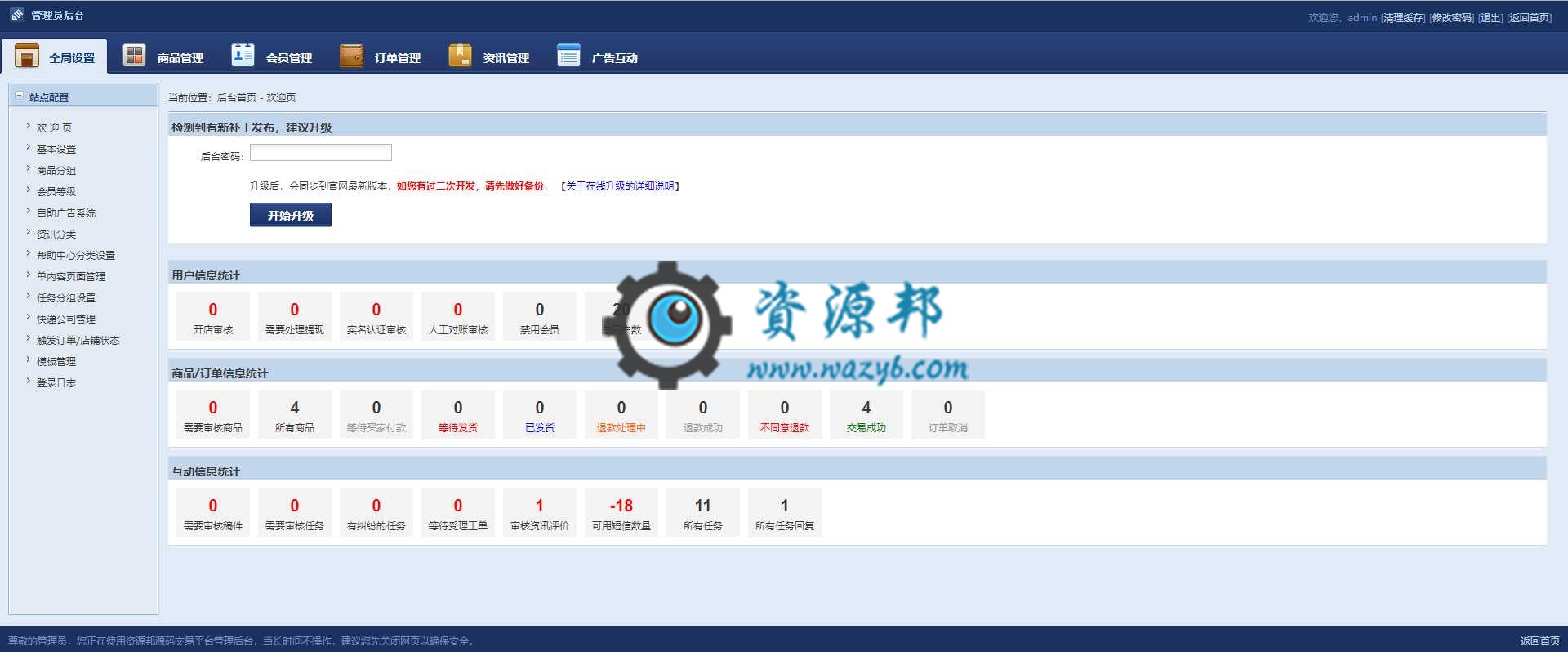1568x652 pixels.
Task: Open 触发订单/店铺状态 in the sidebar
Action: [x=78, y=340]
